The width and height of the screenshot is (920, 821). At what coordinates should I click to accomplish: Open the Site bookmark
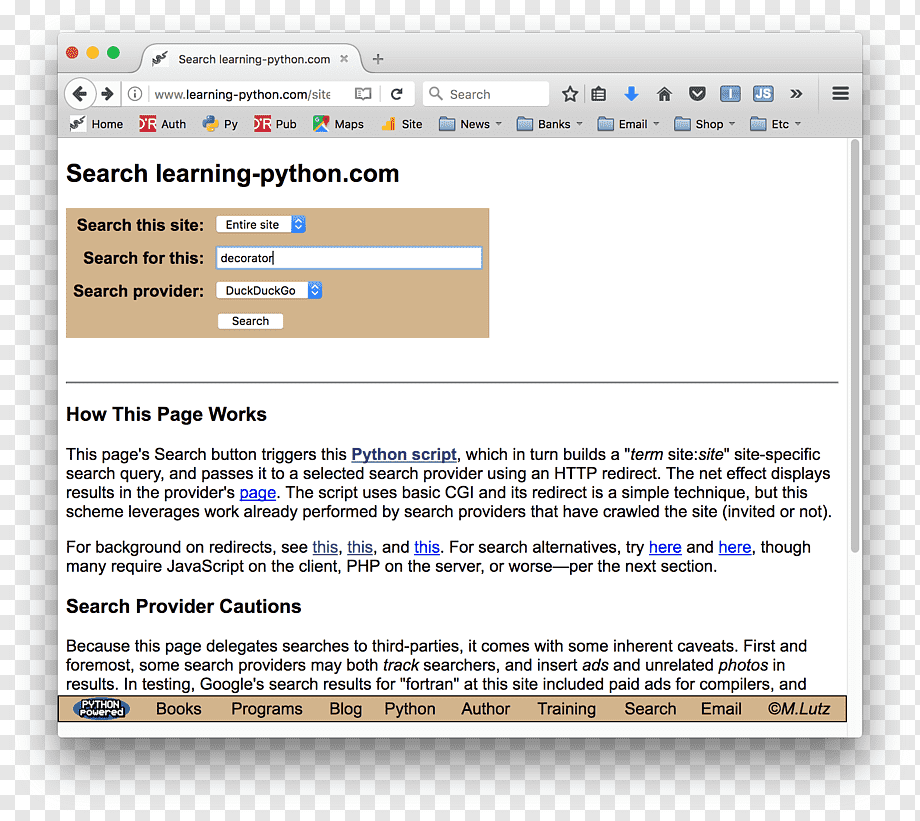(402, 124)
